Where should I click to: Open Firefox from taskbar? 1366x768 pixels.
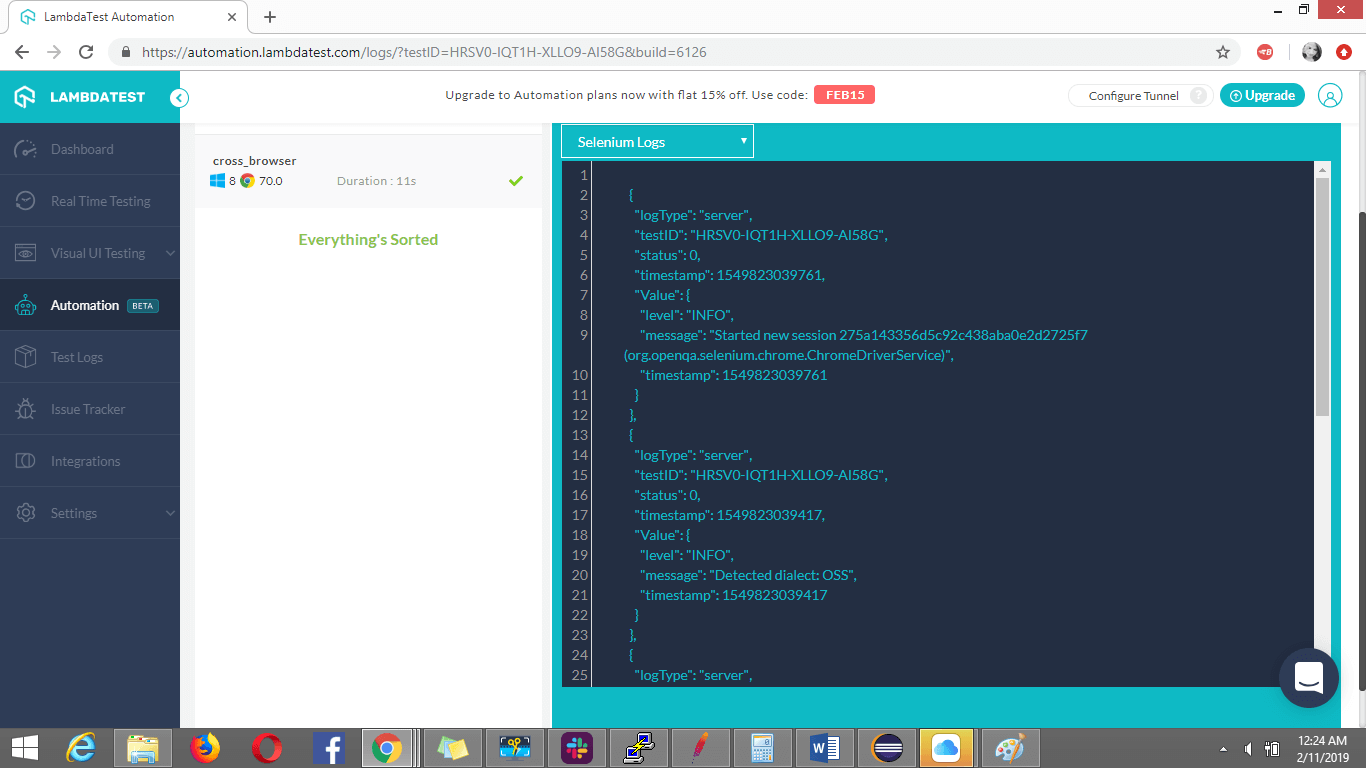205,747
